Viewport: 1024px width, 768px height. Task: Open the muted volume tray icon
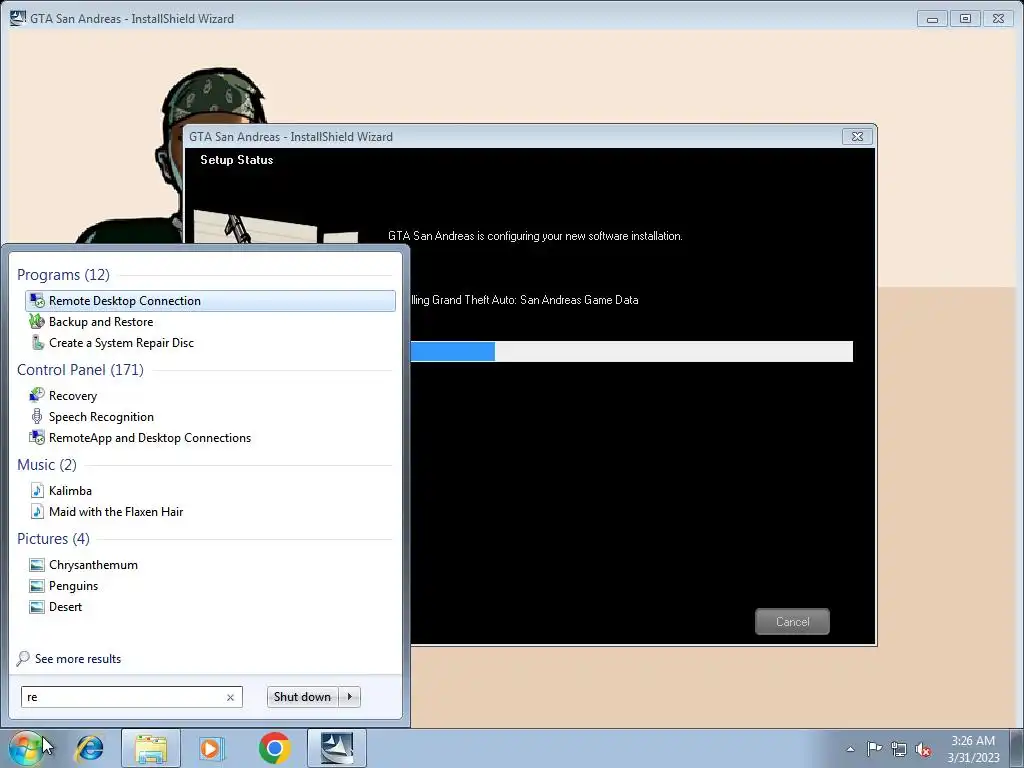(x=923, y=750)
